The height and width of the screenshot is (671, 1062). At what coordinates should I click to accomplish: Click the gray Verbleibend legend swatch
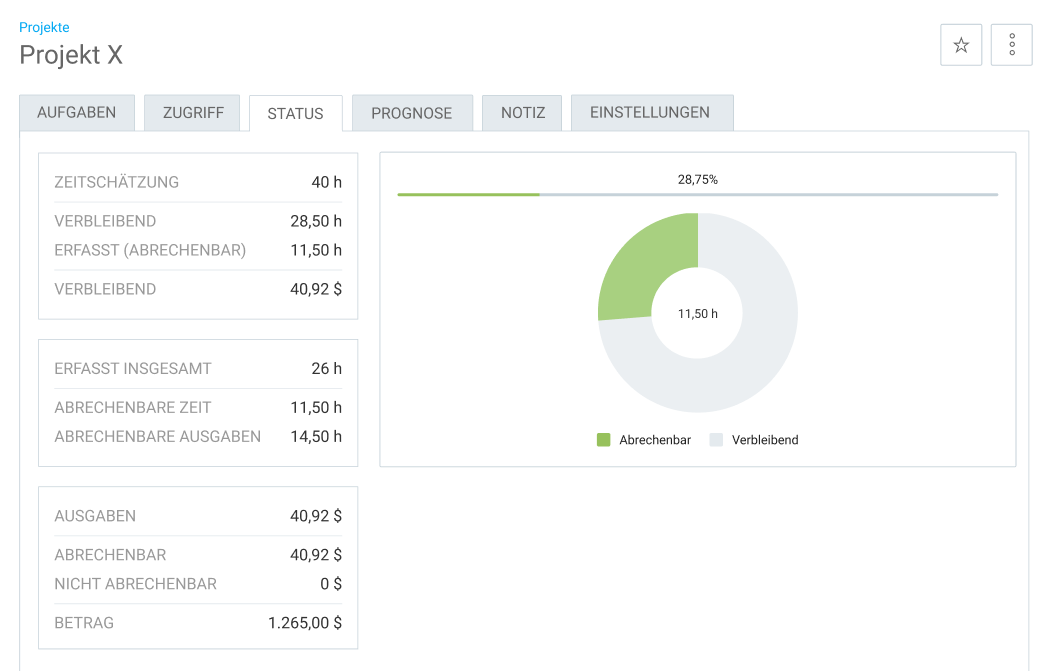pos(716,440)
